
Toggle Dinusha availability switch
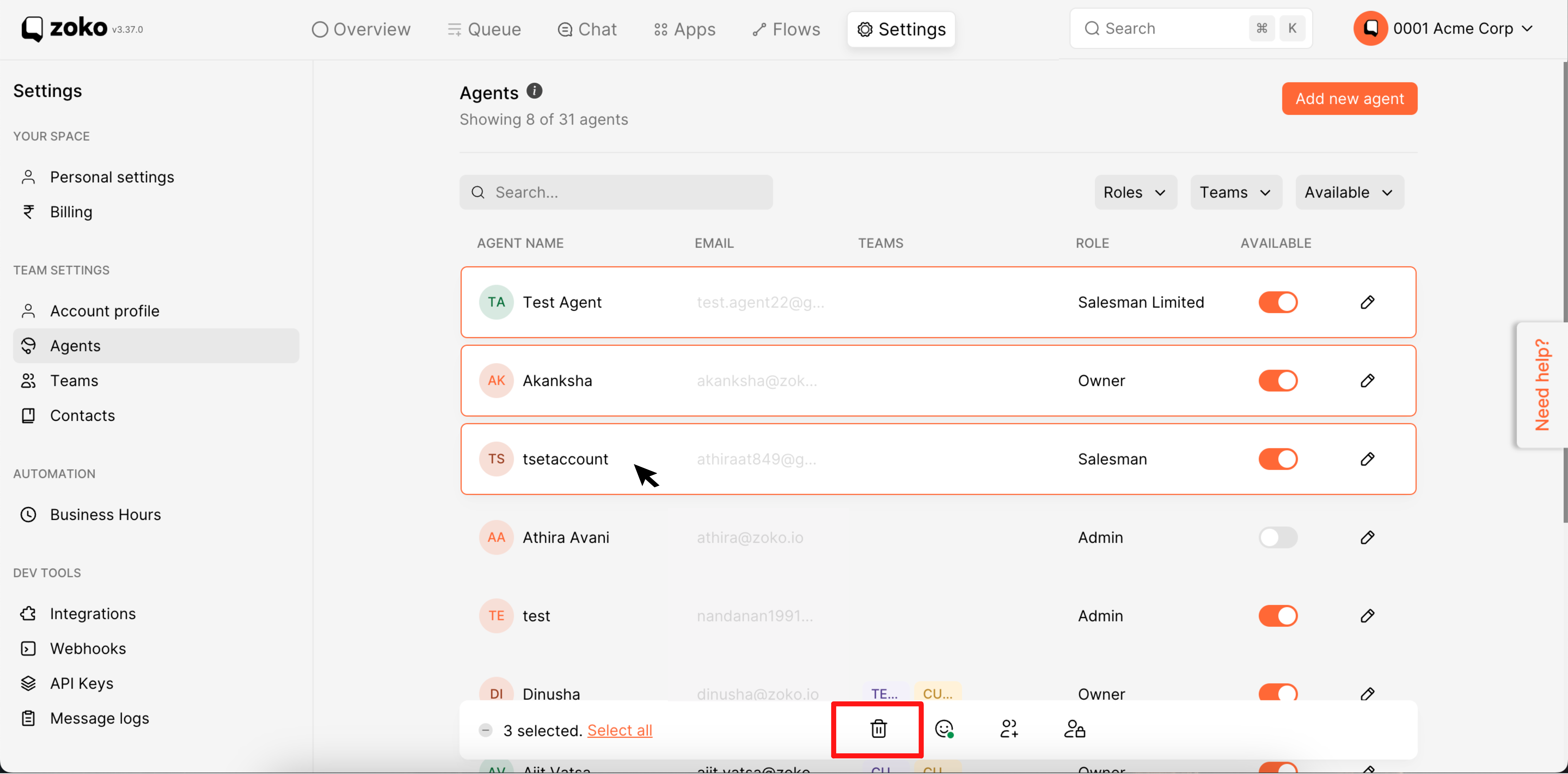tap(1278, 692)
